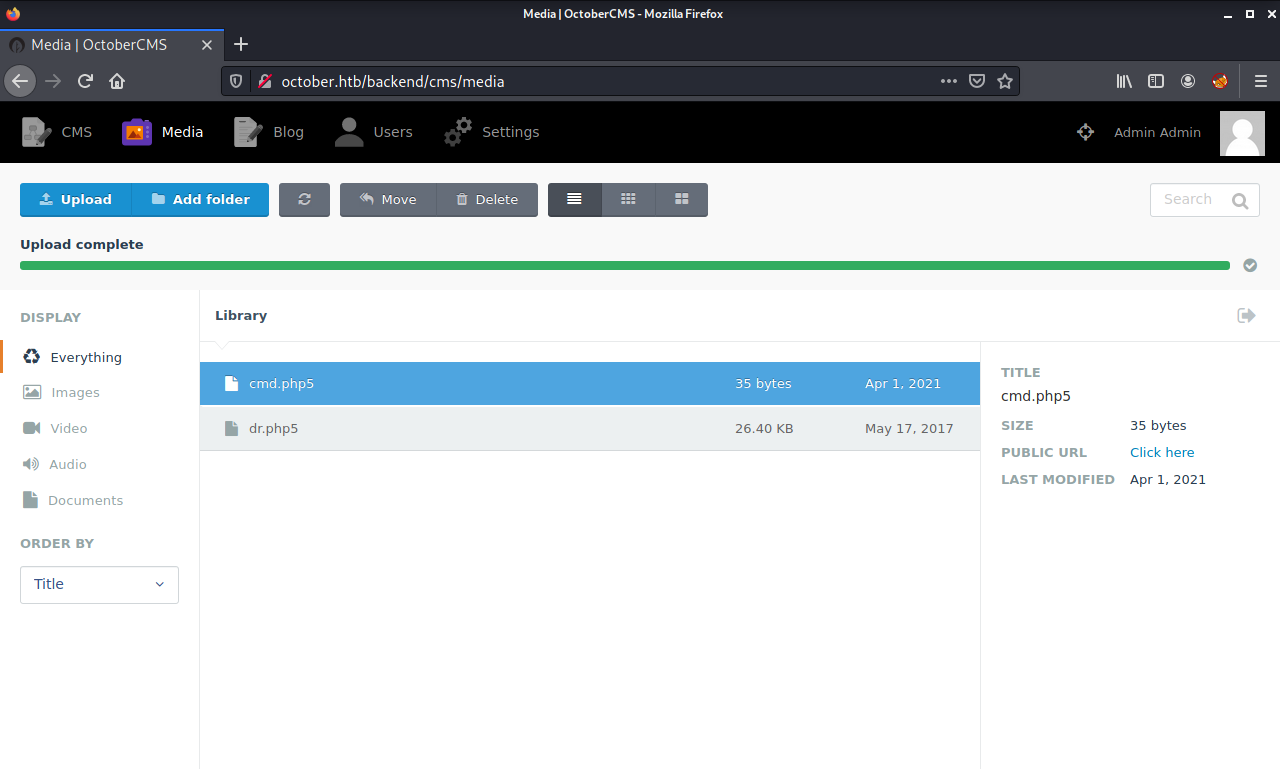Switch media view to grid layout
This screenshot has height=769, width=1280.
click(628, 199)
